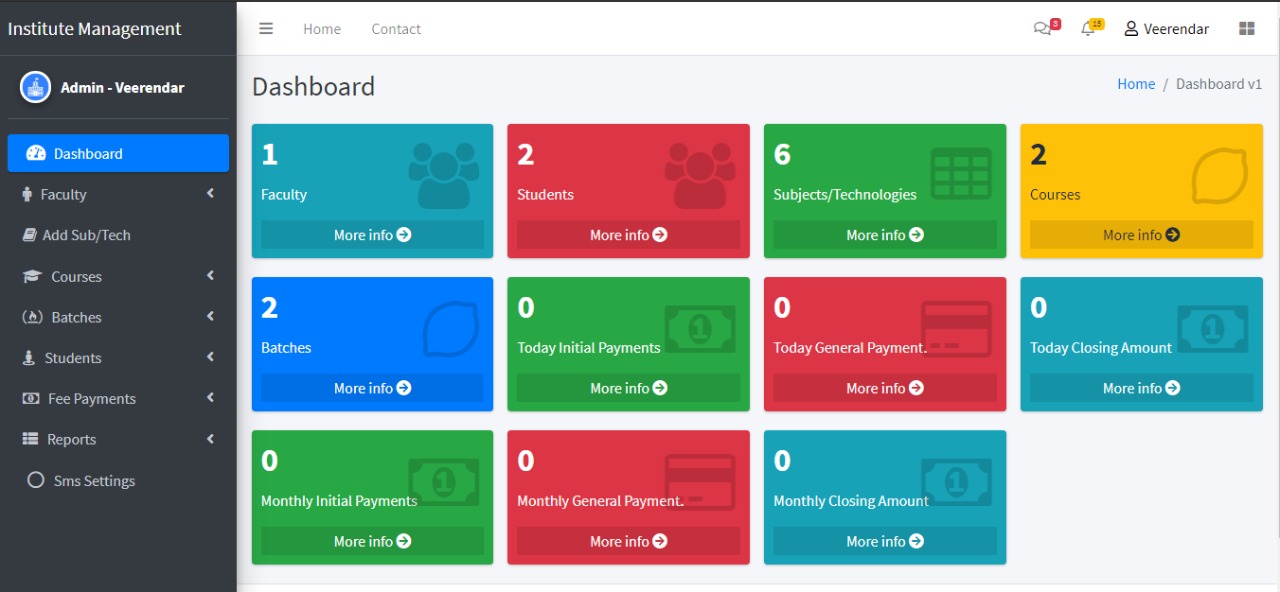Click the grid icon in top bar
Image resolution: width=1280 pixels, height=592 pixels.
[x=1246, y=29]
